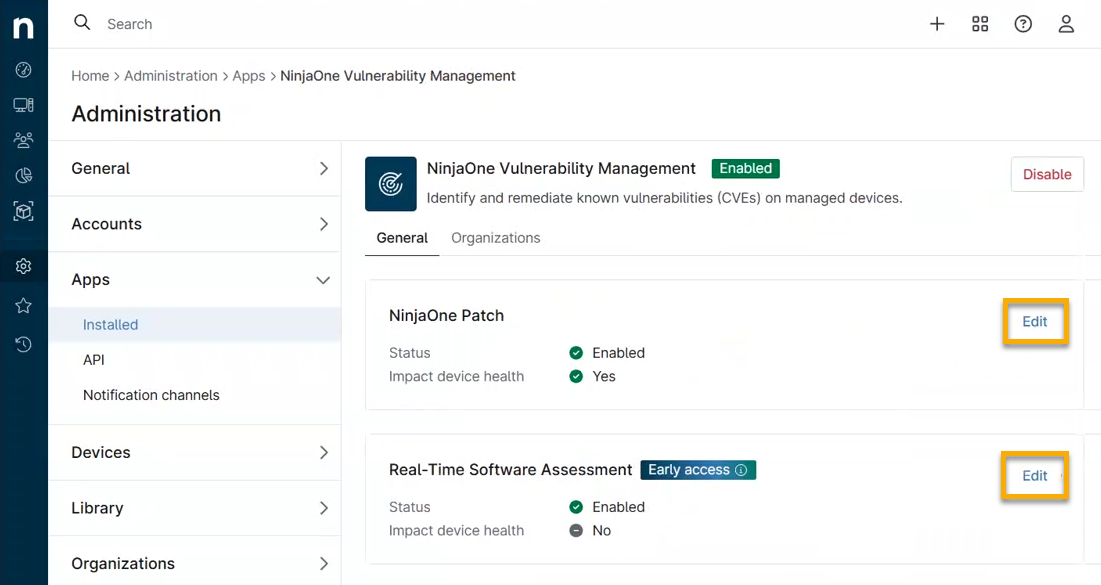Expand the Library administration section
Screen dimensions: 1101x585
[195, 508]
